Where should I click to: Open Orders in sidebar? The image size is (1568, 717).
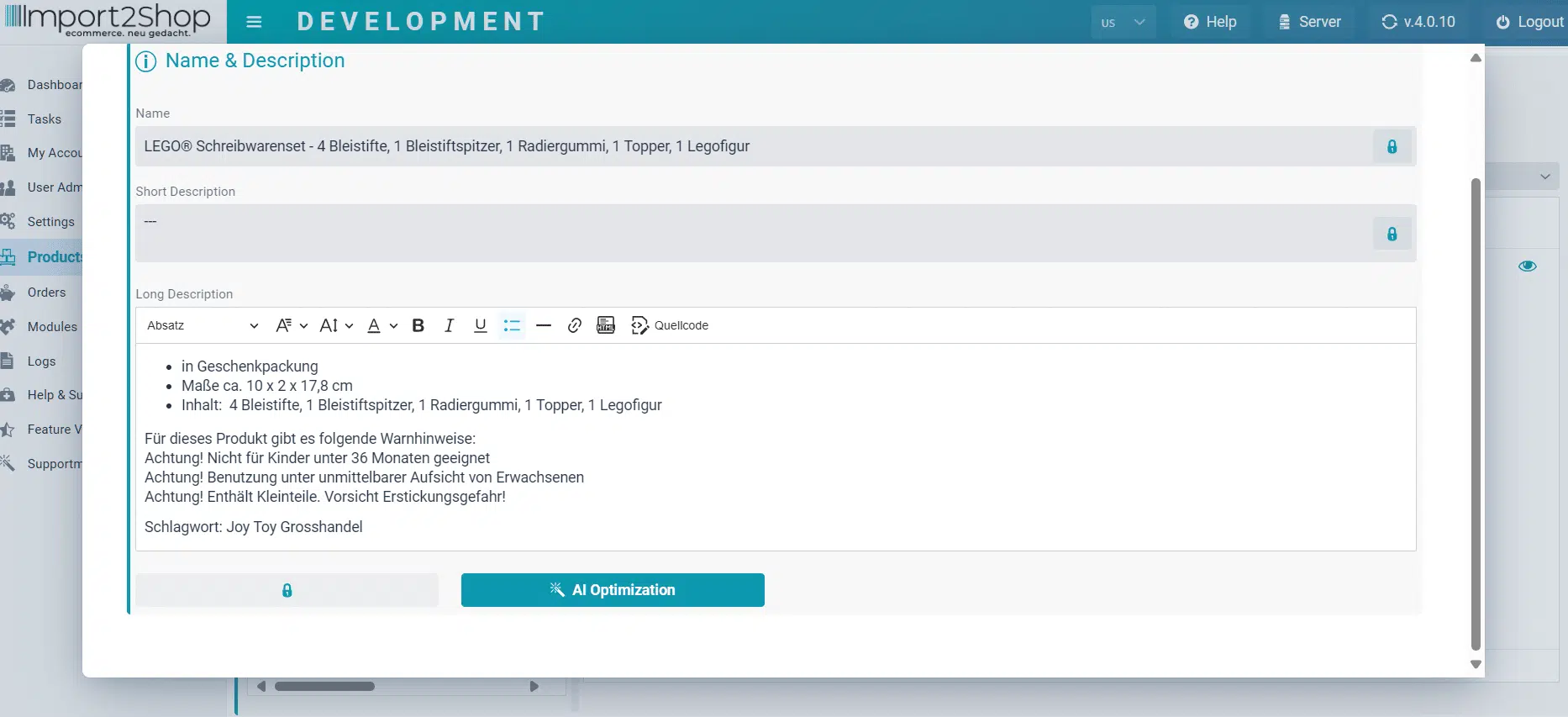point(41,293)
